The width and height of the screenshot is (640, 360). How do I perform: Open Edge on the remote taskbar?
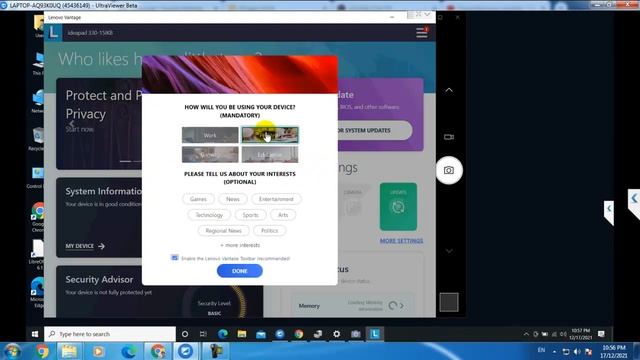223,334
